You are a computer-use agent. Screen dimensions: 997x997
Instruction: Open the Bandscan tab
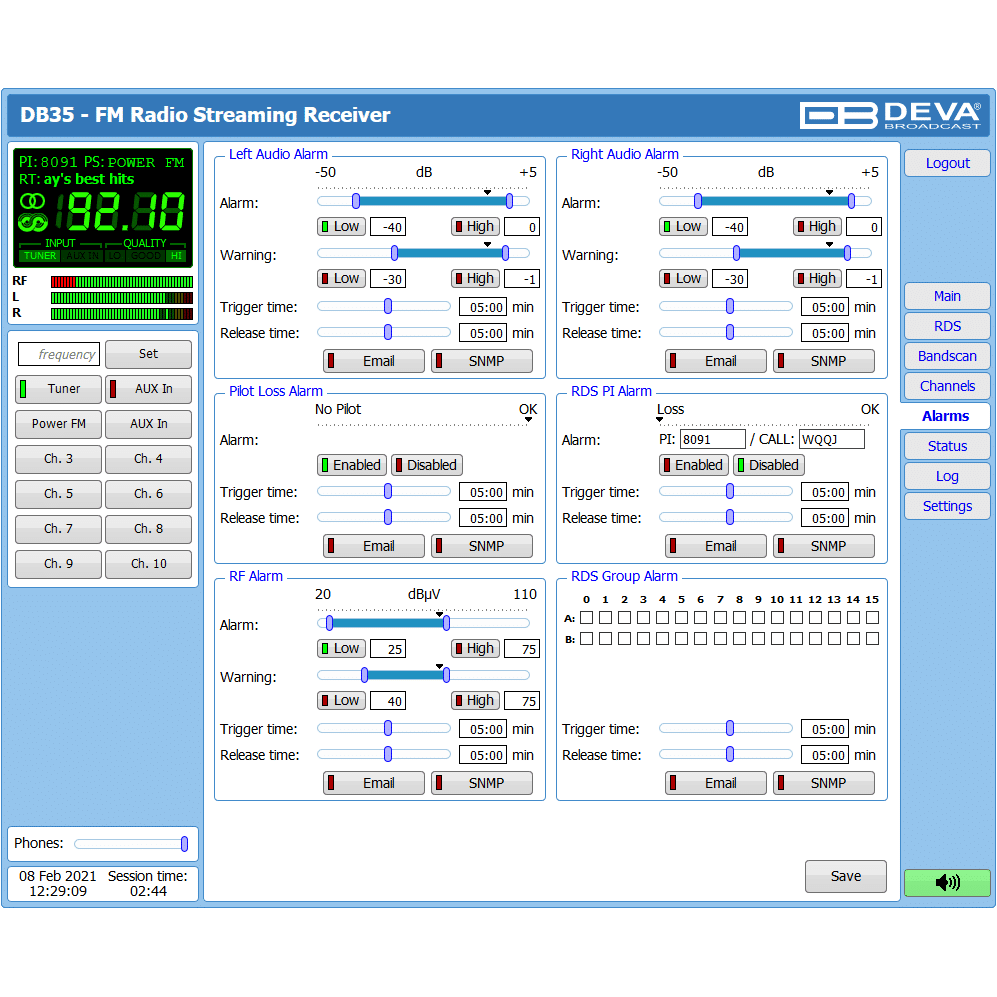pos(946,356)
